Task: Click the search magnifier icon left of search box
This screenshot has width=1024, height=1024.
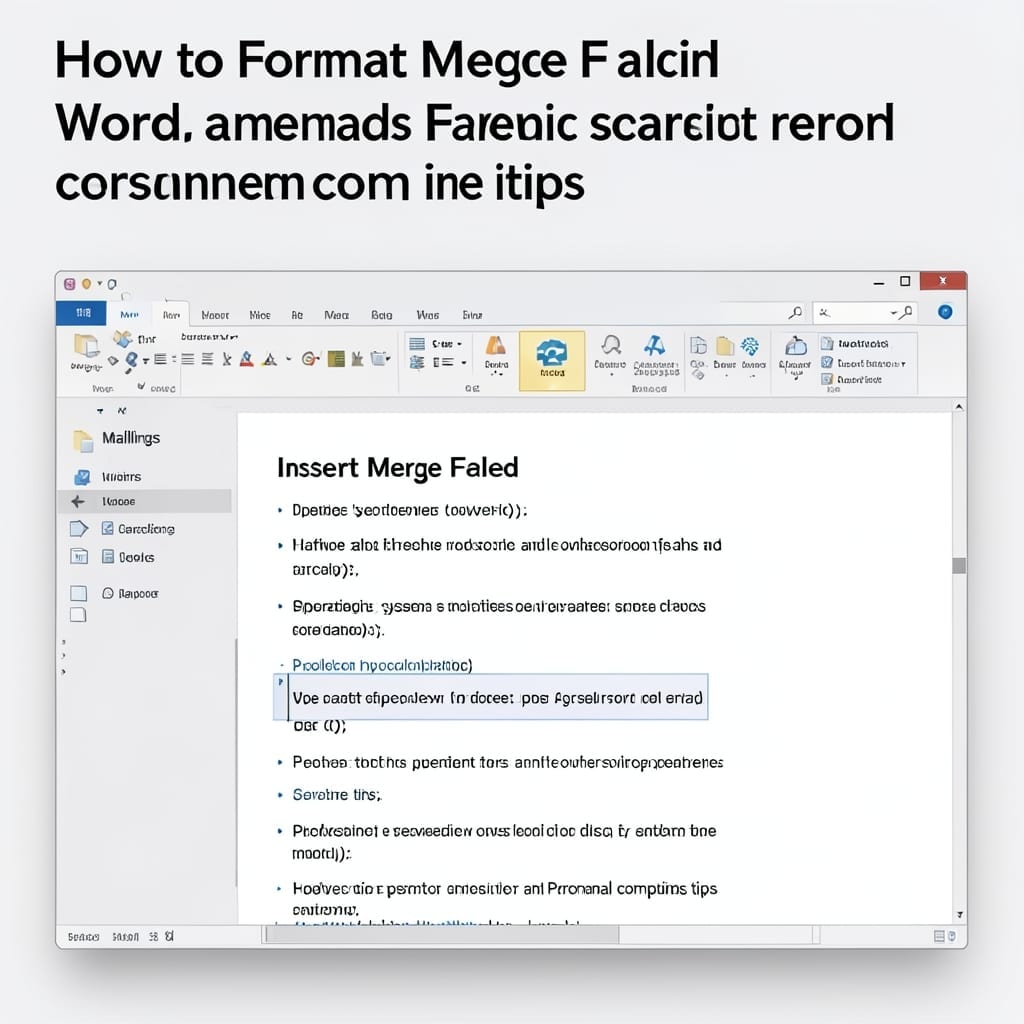Action: tap(795, 313)
